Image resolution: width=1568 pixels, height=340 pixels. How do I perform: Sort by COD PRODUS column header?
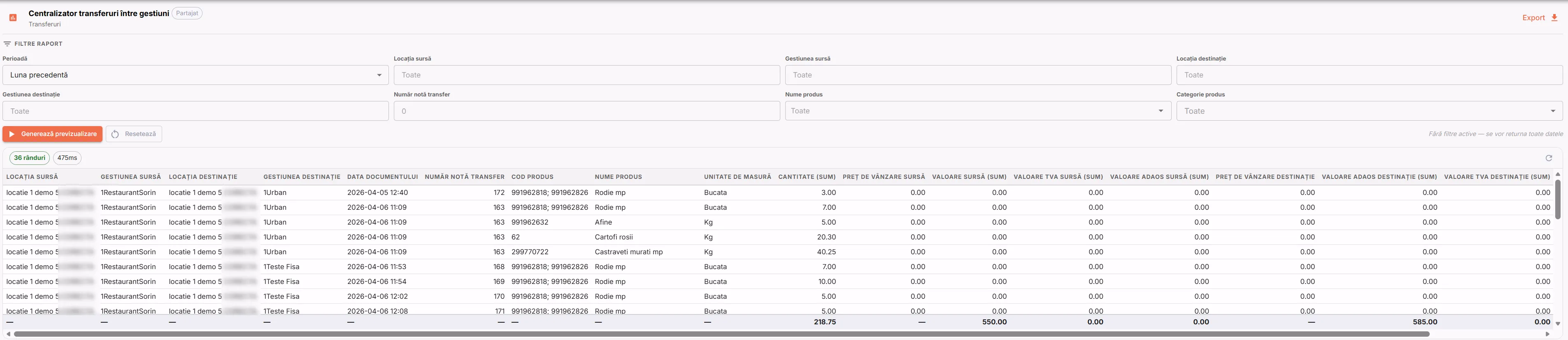pos(533,177)
